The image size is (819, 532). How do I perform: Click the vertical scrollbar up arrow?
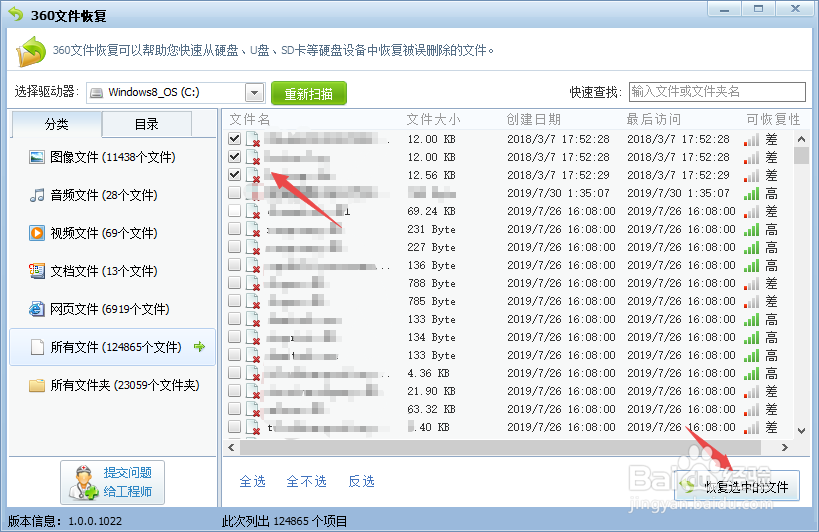801,139
